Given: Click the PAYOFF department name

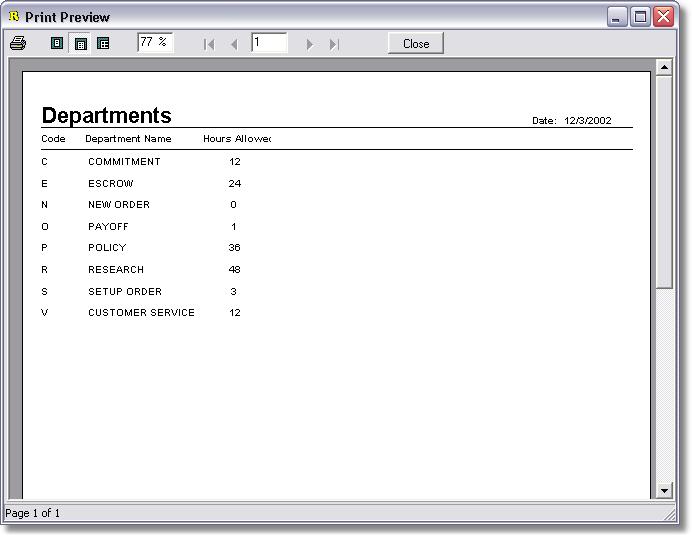Looking at the screenshot, I should pyautogui.click(x=108, y=227).
